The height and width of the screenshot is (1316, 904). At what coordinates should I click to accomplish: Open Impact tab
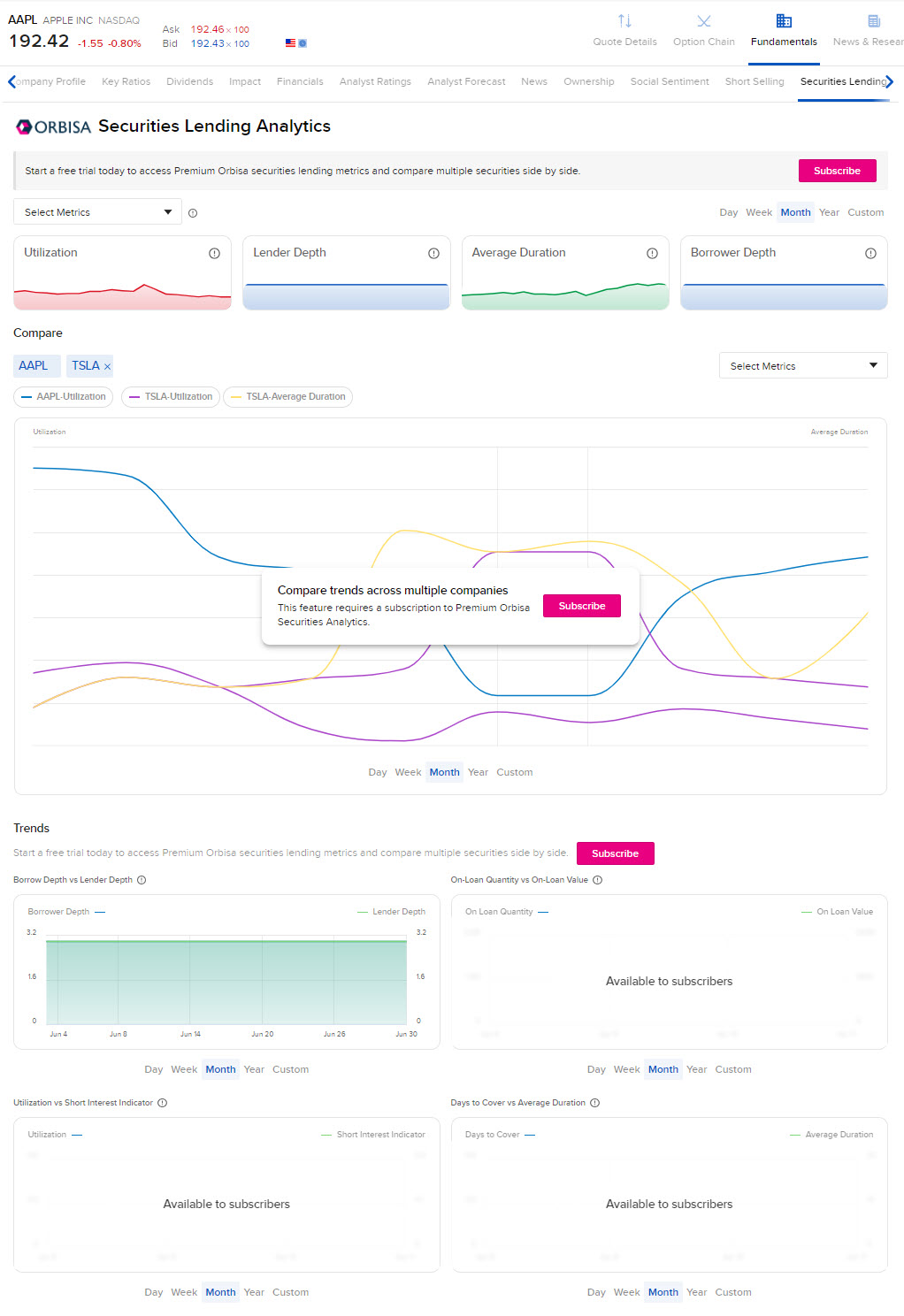tap(245, 81)
